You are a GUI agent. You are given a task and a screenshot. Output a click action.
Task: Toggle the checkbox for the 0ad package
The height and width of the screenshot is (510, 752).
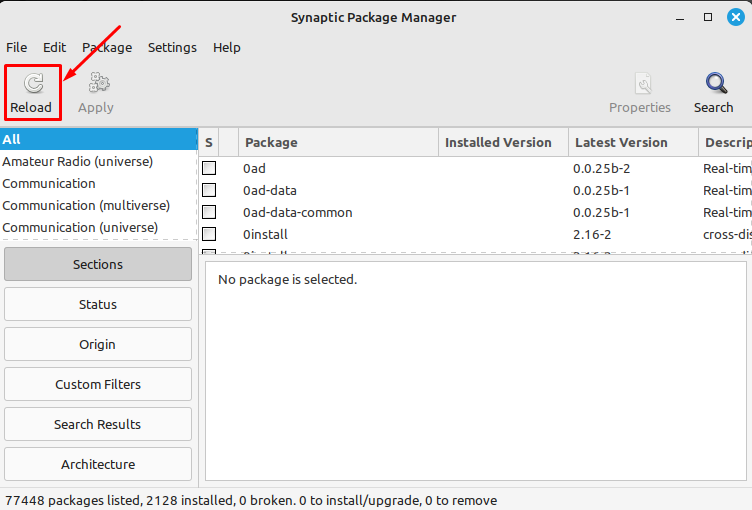209,168
